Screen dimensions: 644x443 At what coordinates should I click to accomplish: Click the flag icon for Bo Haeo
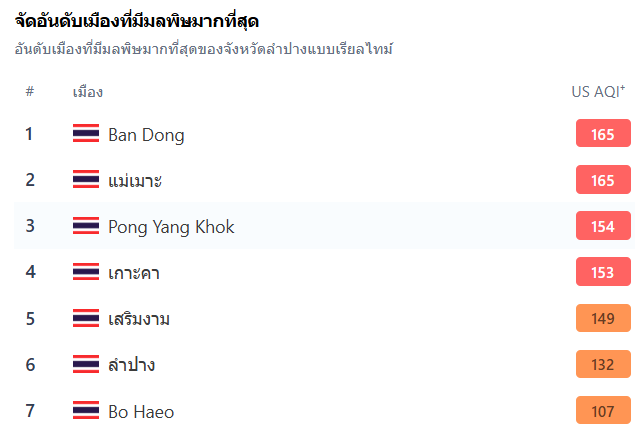pyautogui.click(x=86, y=411)
